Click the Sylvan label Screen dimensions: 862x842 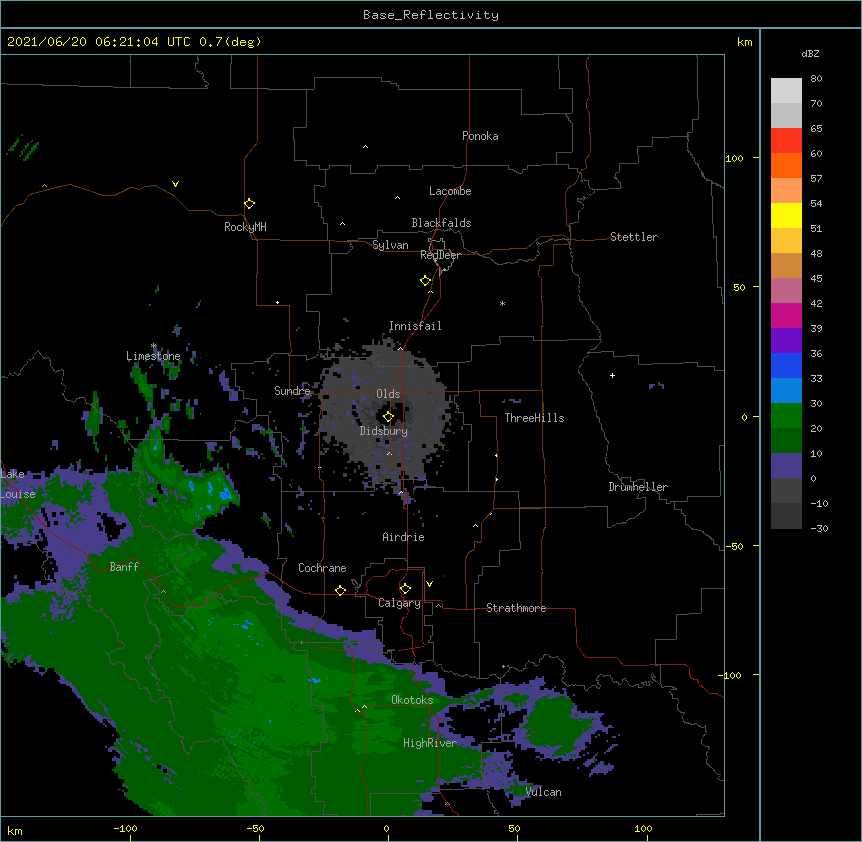click(390, 245)
